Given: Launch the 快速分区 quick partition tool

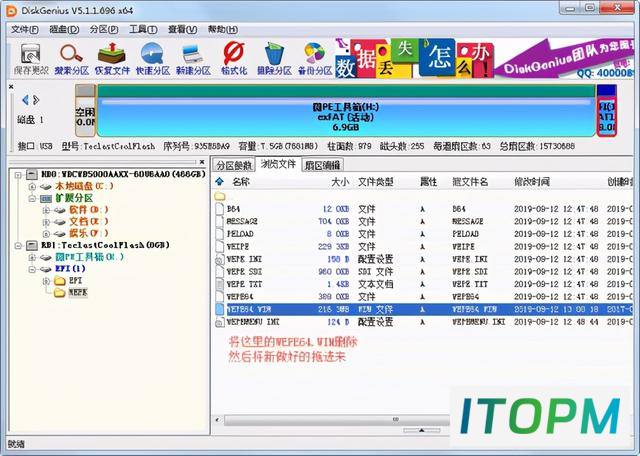Looking at the screenshot, I should (x=152, y=59).
